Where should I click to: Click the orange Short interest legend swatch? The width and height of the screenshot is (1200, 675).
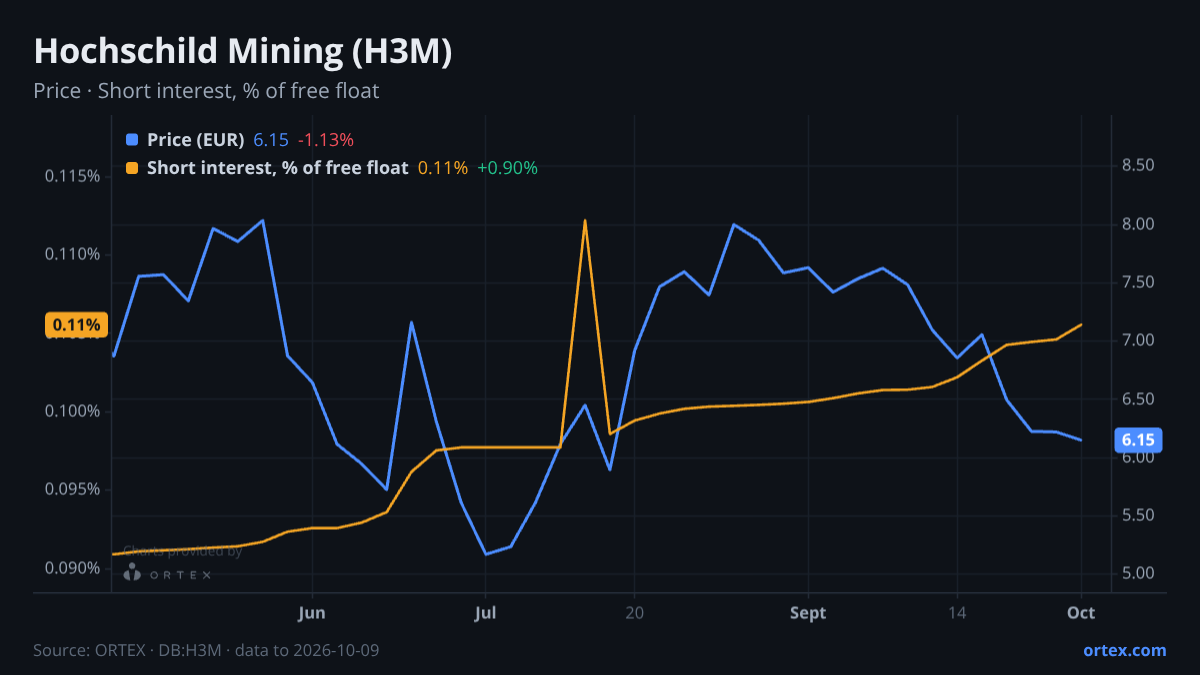132,168
